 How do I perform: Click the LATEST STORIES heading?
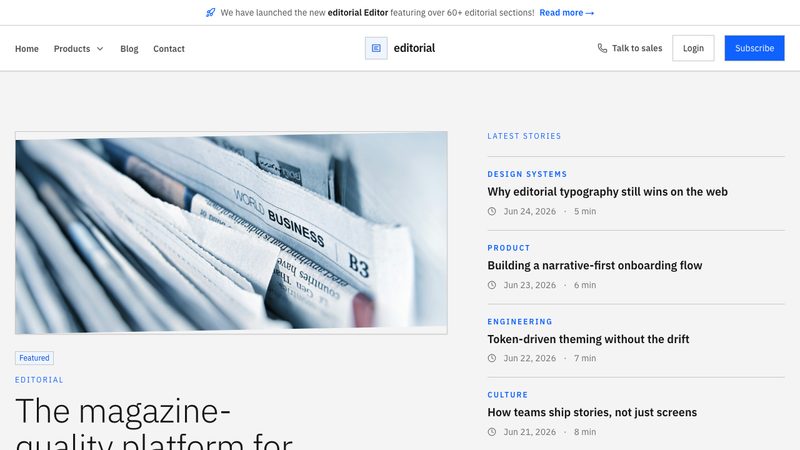(x=524, y=136)
